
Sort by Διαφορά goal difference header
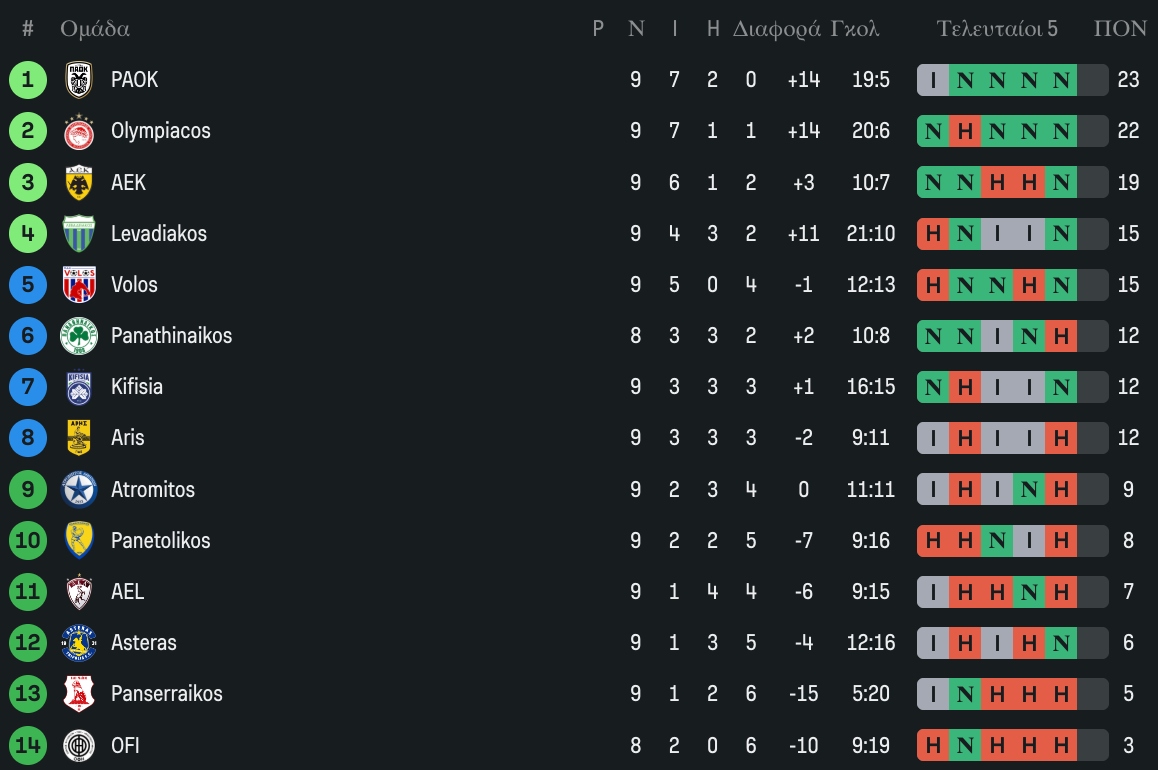(777, 29)
